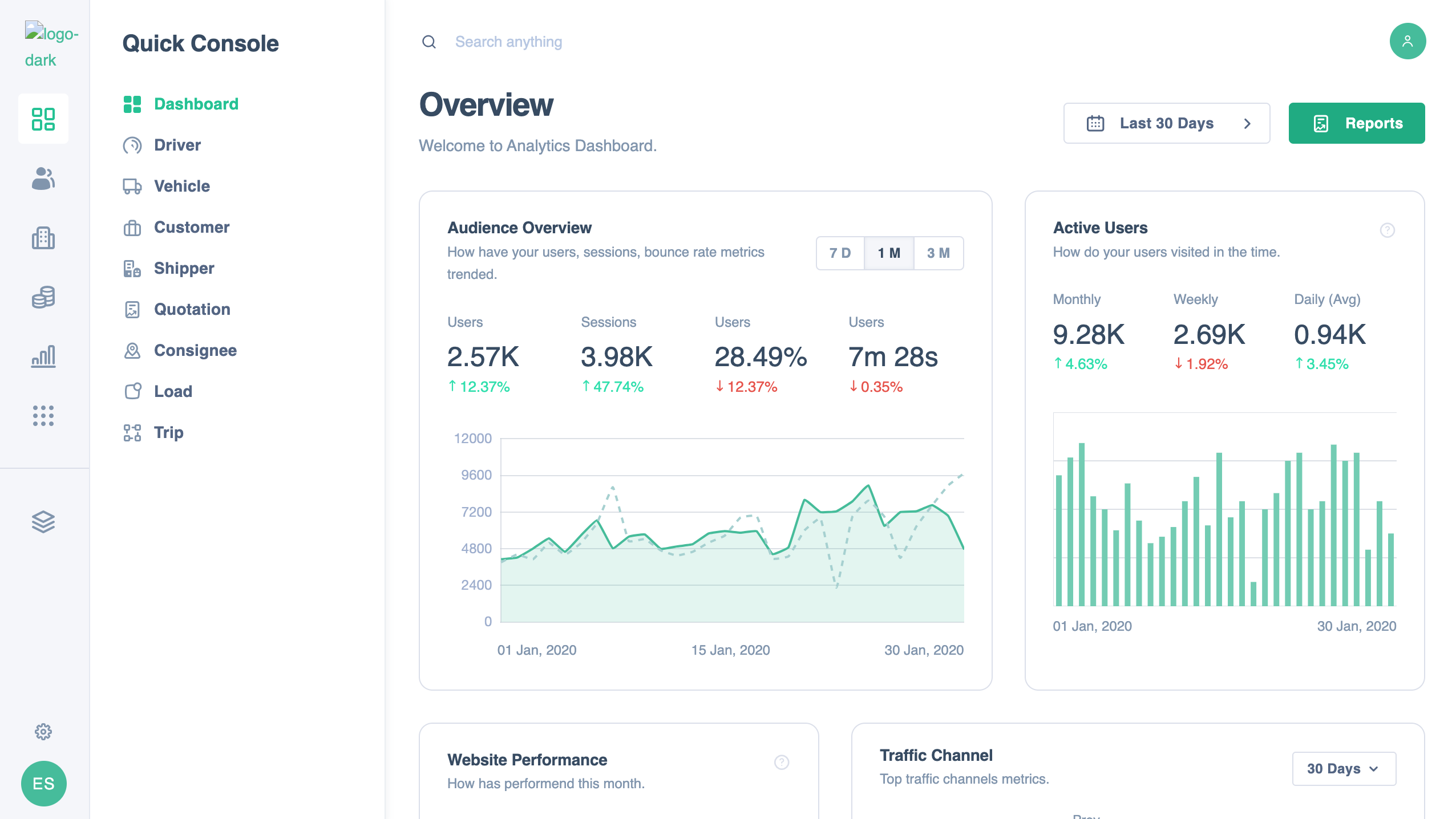Click the ES avatar button
Image resolution: width=1456 pixels, height=819 pixels.
[x=43, y=784]
